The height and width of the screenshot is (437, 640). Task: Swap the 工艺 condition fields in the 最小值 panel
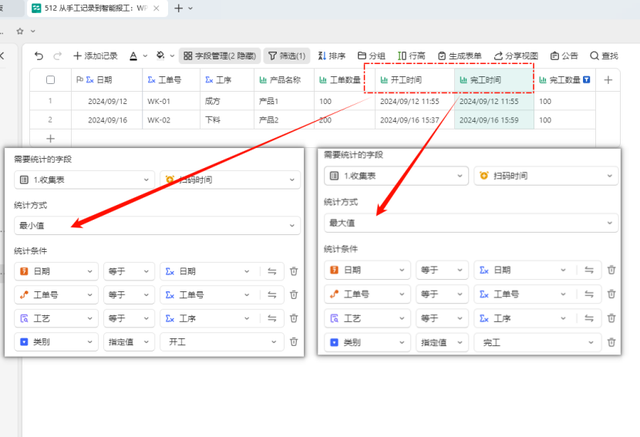tap(272, 318)
